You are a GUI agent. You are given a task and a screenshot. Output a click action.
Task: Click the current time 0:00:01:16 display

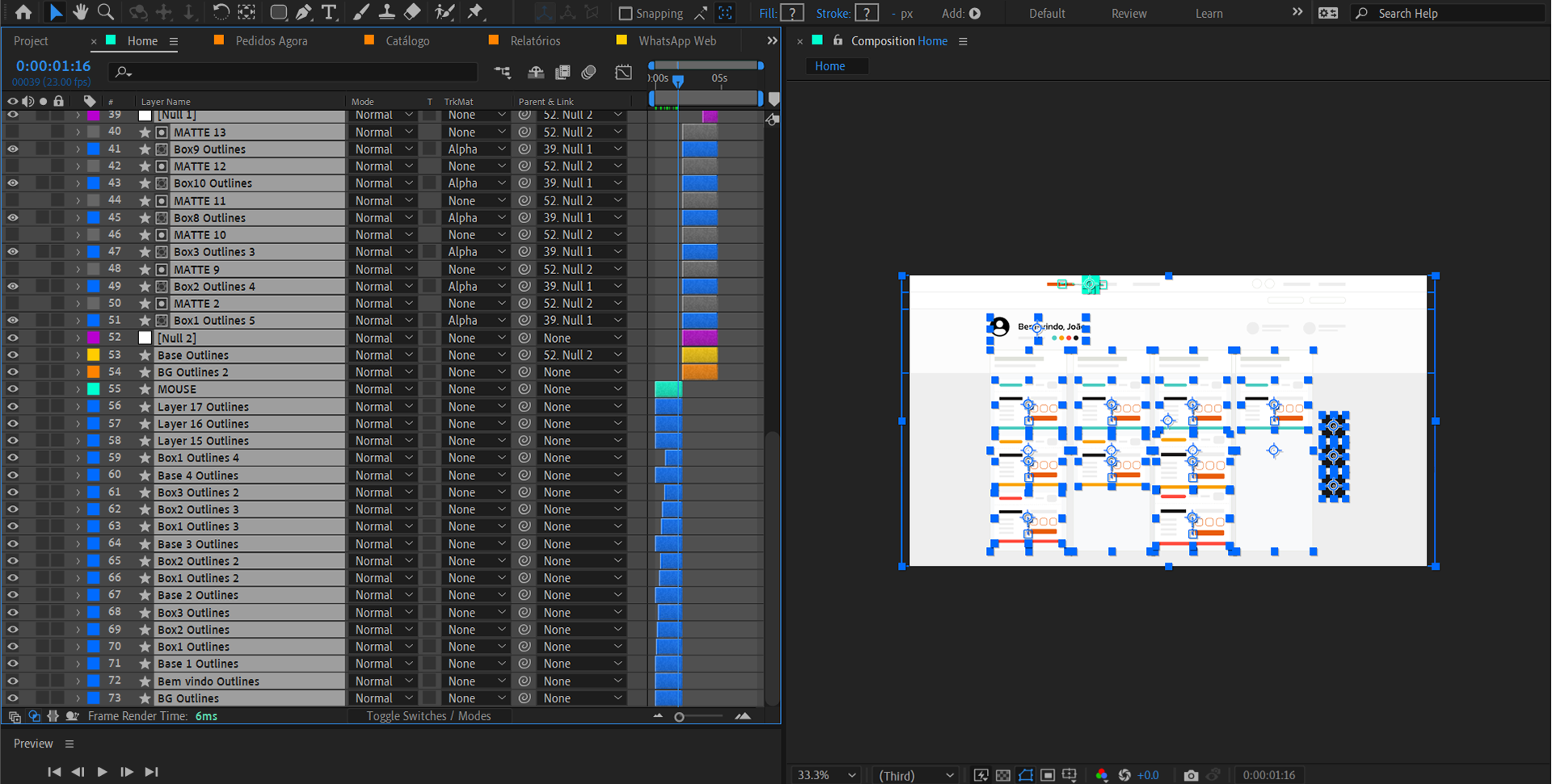click(x=53, y=65)
